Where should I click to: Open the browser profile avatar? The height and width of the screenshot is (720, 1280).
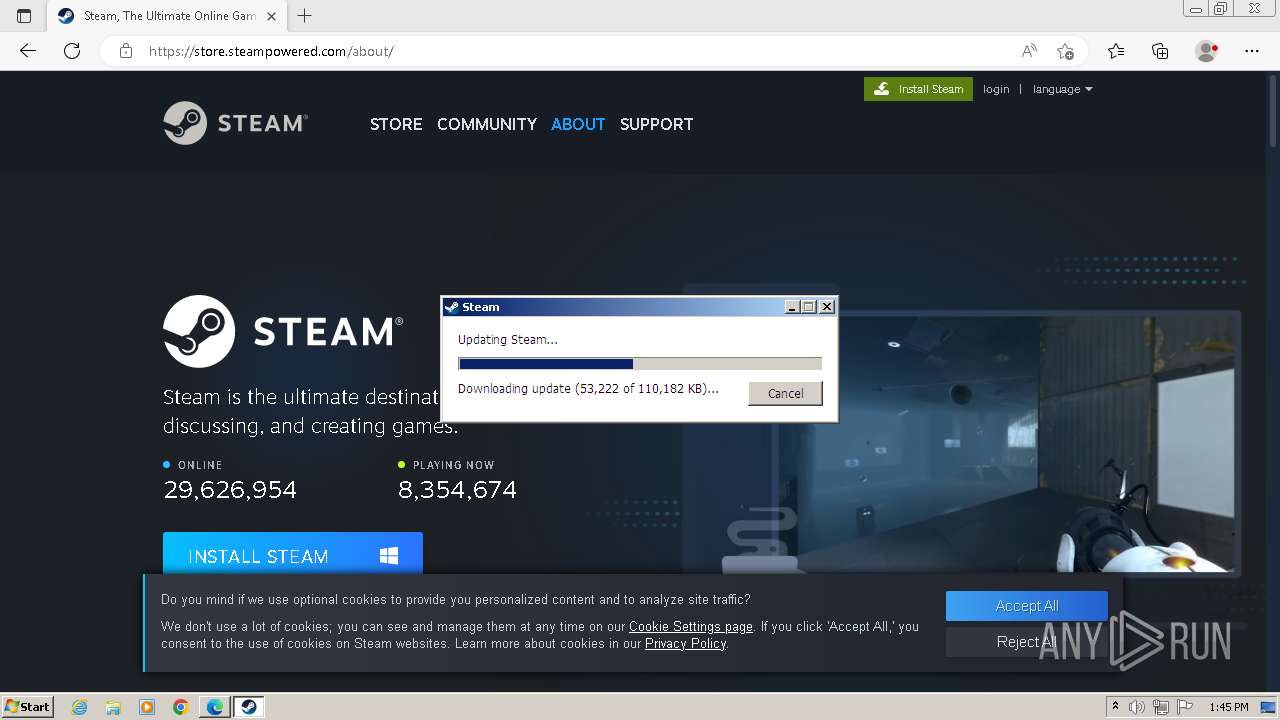pos(1206,51)
